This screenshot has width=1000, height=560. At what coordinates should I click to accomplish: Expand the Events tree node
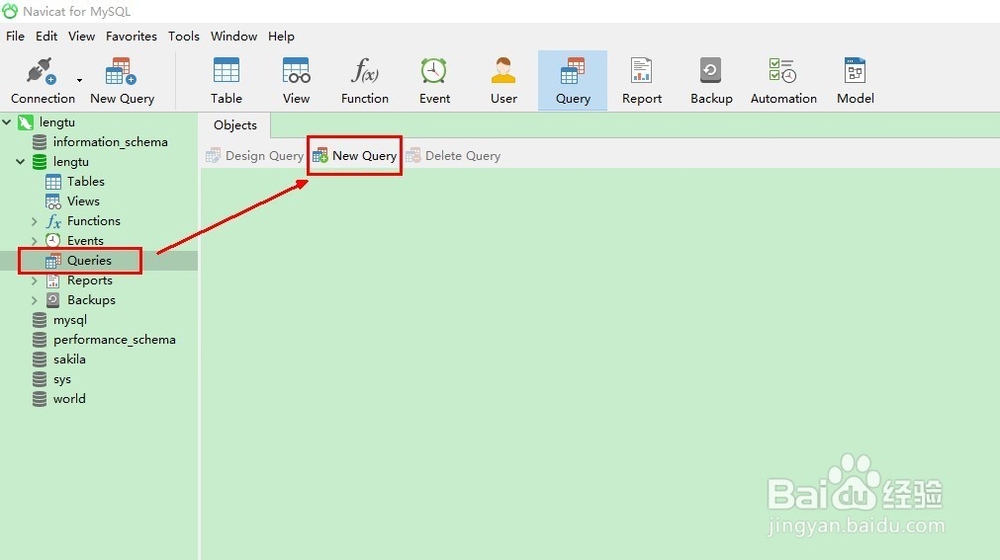(34, 241)
